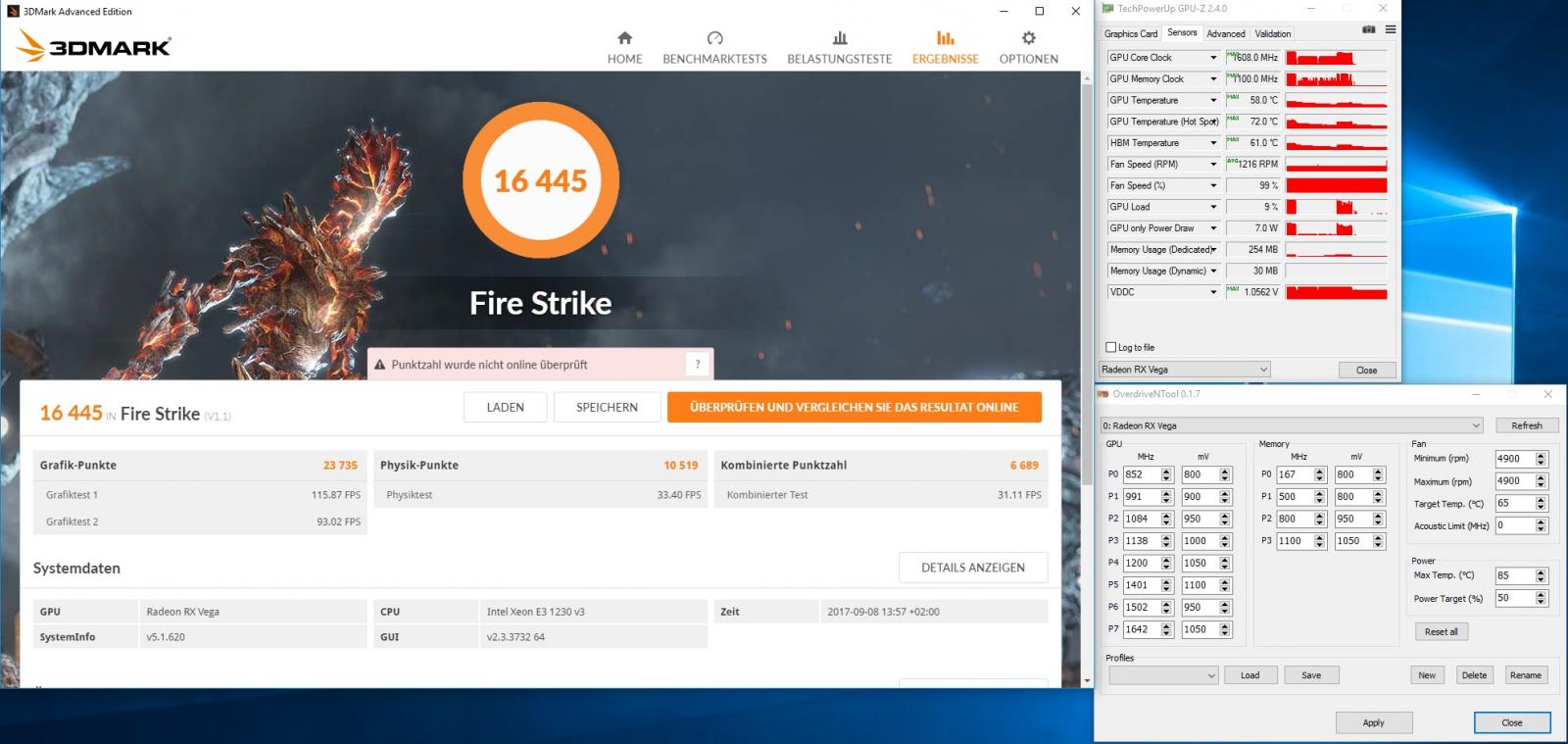This screenshot has height=744, width=1568.
Task: Open the ERGEBNISSE results section
Action: [945, 47]
